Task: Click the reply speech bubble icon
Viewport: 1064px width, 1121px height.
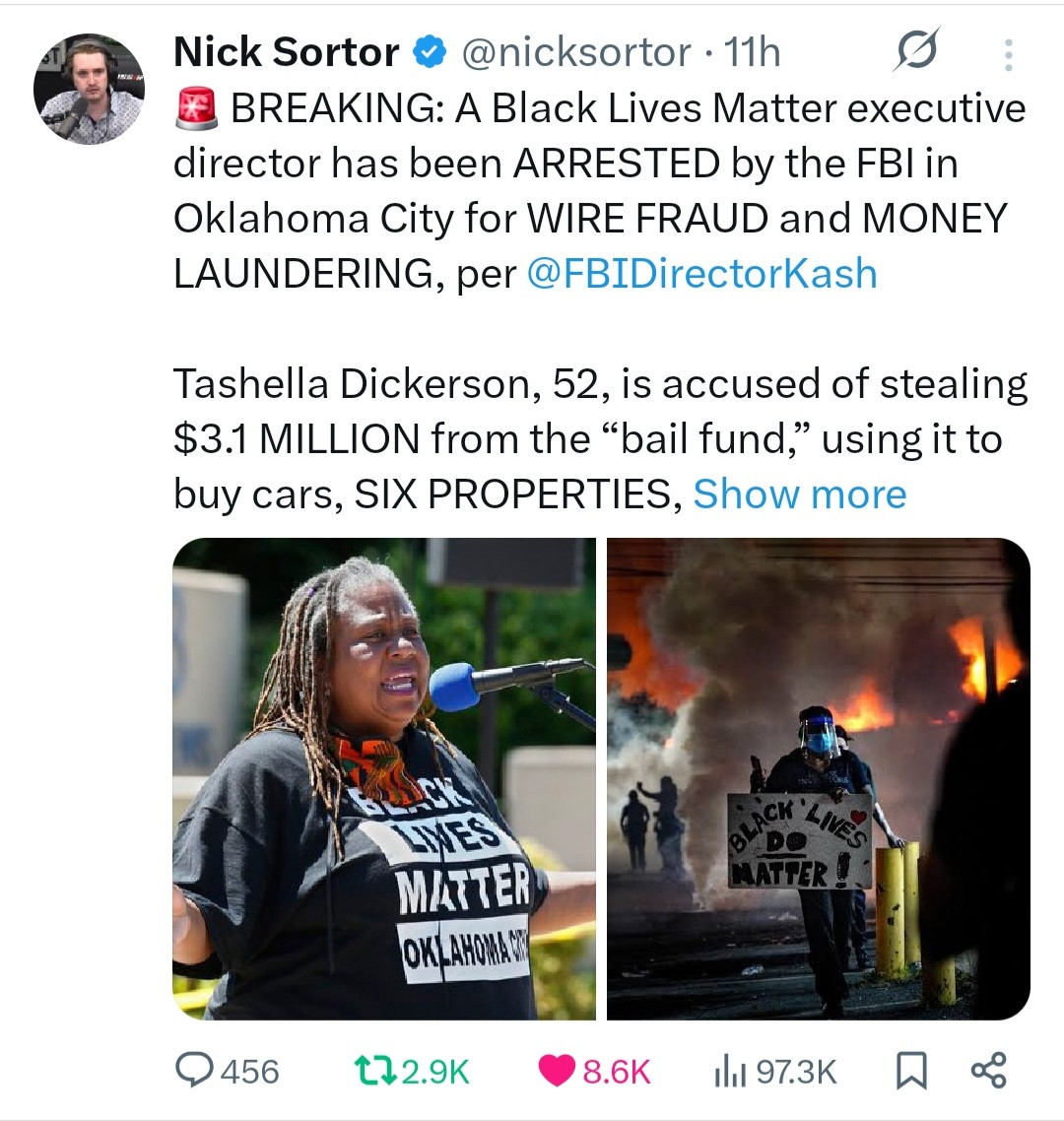Action: [194, 1071]
